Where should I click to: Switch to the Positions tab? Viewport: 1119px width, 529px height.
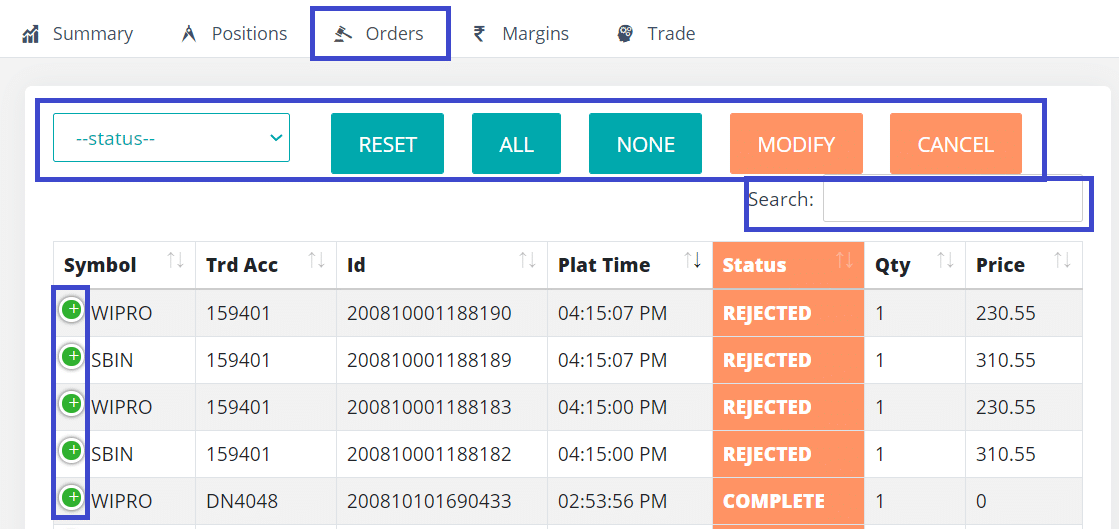(x=234, y=34)
